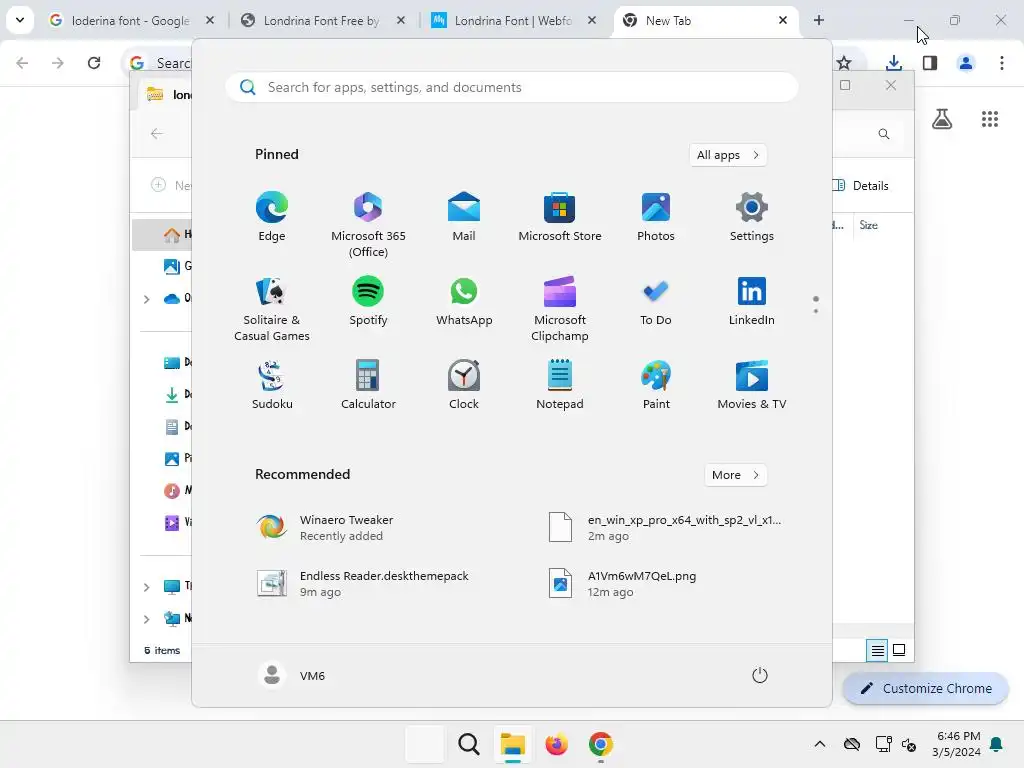Image resolution: width=1024 pixels, height=768 pixels.
Task: Open the Edge app
Action: [x=272, y=217]
